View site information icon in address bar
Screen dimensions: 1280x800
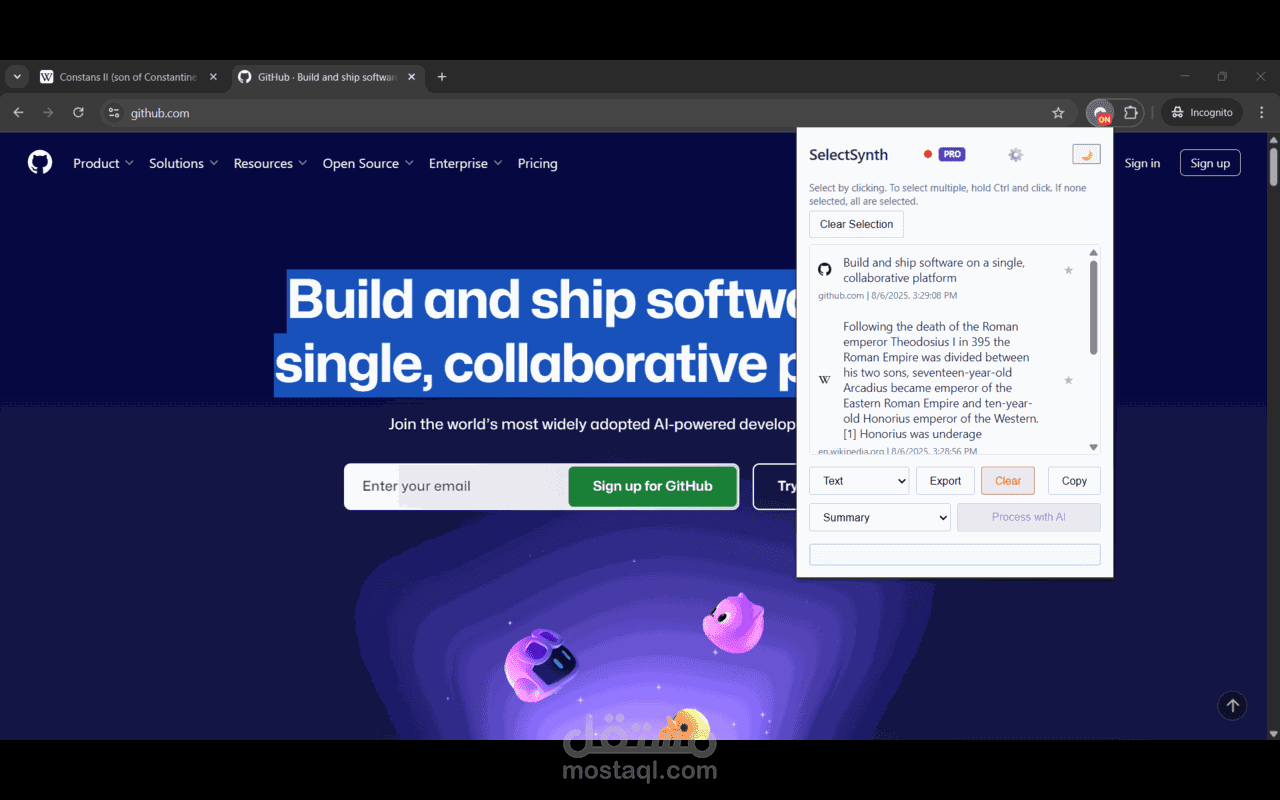click(x=114, y=113)
